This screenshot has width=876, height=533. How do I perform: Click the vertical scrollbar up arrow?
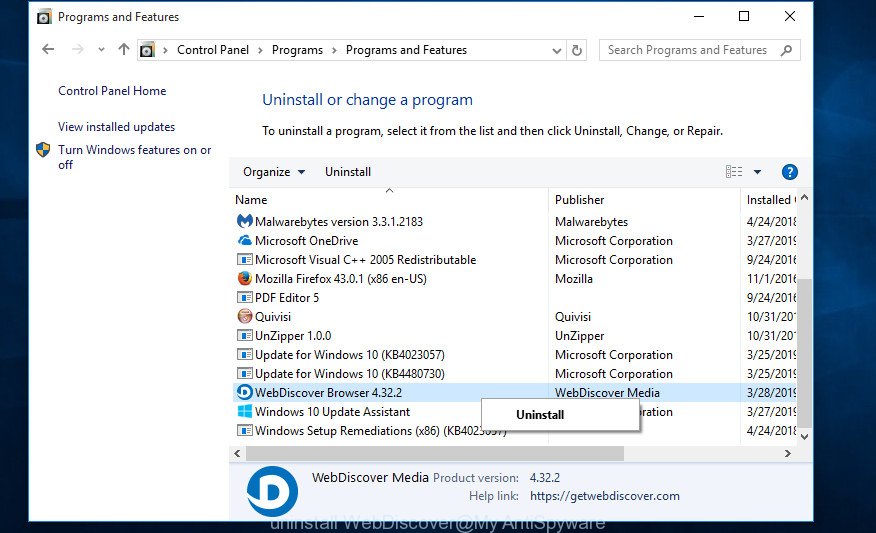click(804, 197)
